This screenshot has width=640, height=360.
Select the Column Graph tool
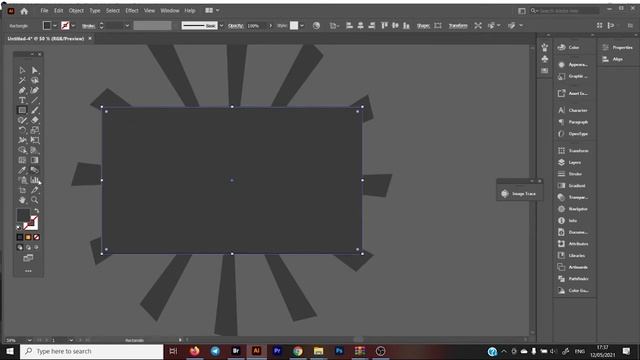click(x=35, y=180)
